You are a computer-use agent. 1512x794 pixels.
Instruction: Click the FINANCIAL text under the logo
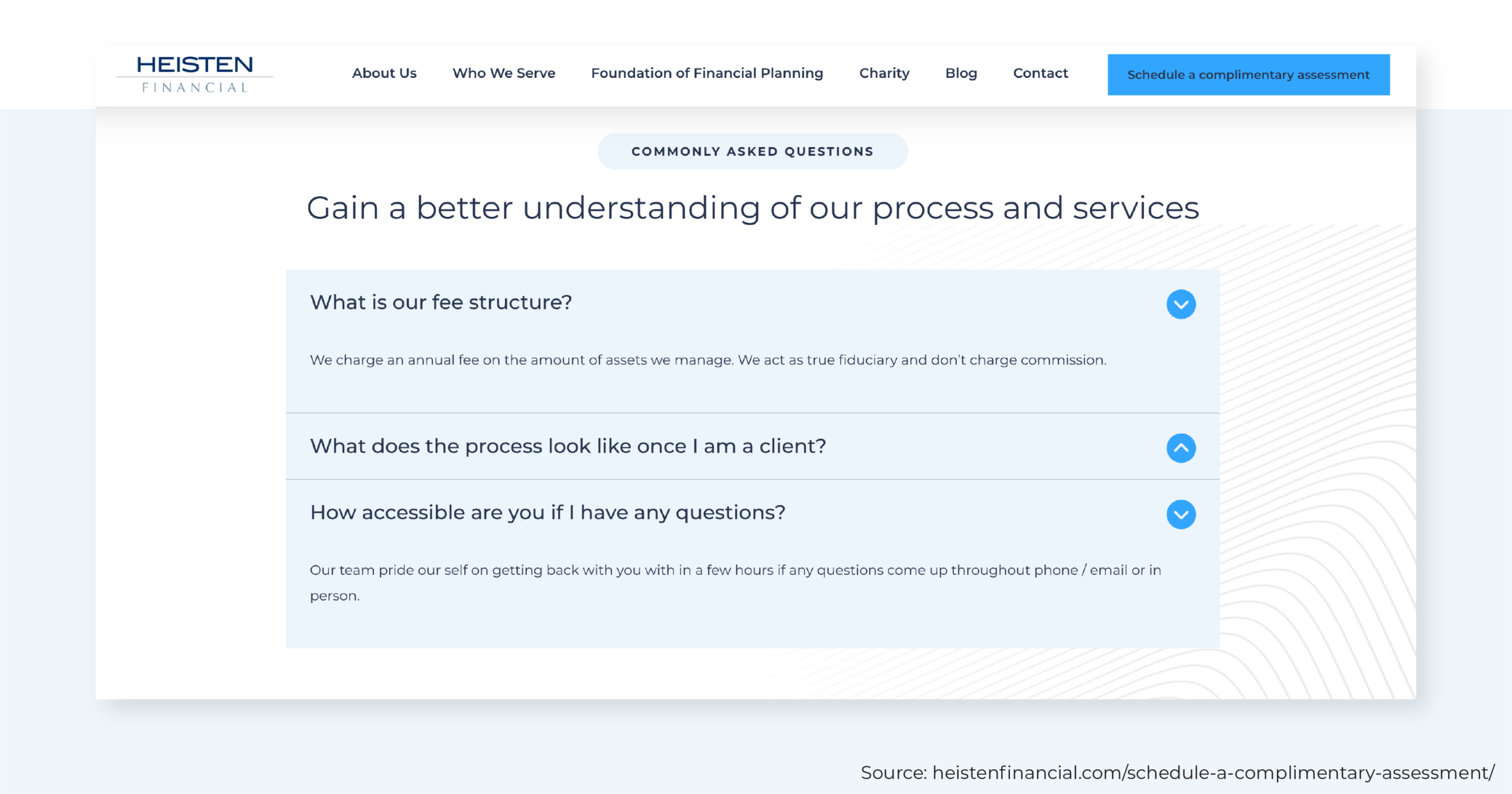pos(194,88)
